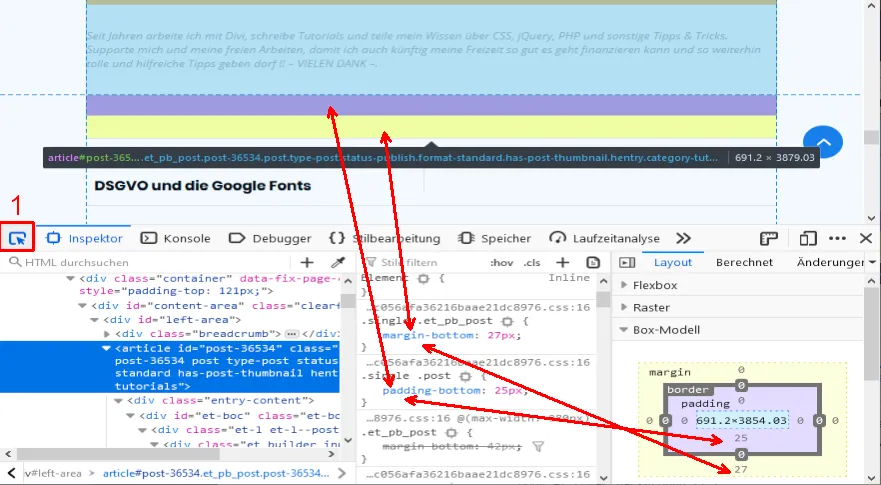
Task: Switch to the Berechnet sidebar tab
Action: [x=744, y=262]
